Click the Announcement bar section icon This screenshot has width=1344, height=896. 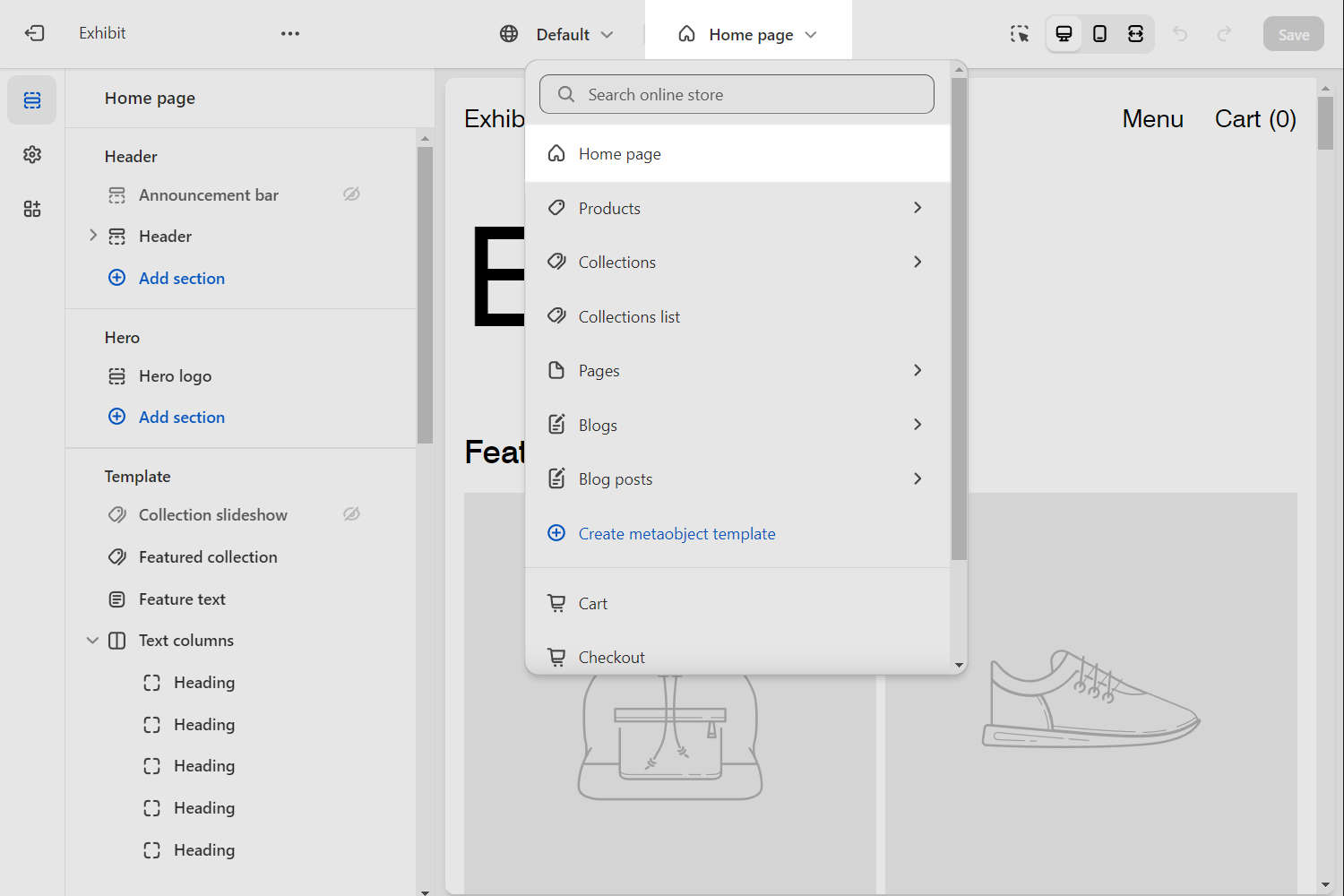117,194
